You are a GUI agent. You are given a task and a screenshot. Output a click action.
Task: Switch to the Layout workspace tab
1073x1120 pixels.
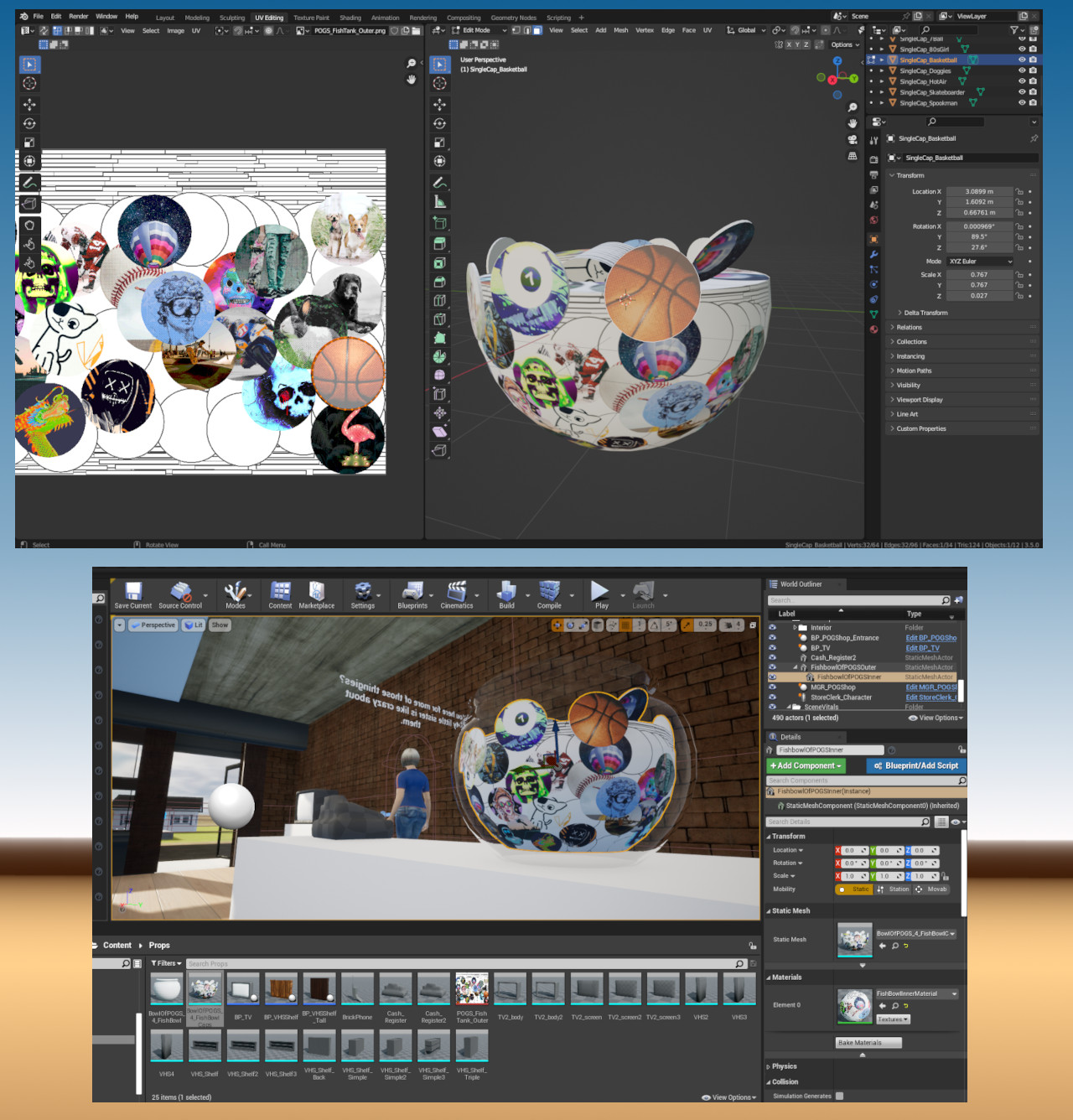click(x=165, y=18)
